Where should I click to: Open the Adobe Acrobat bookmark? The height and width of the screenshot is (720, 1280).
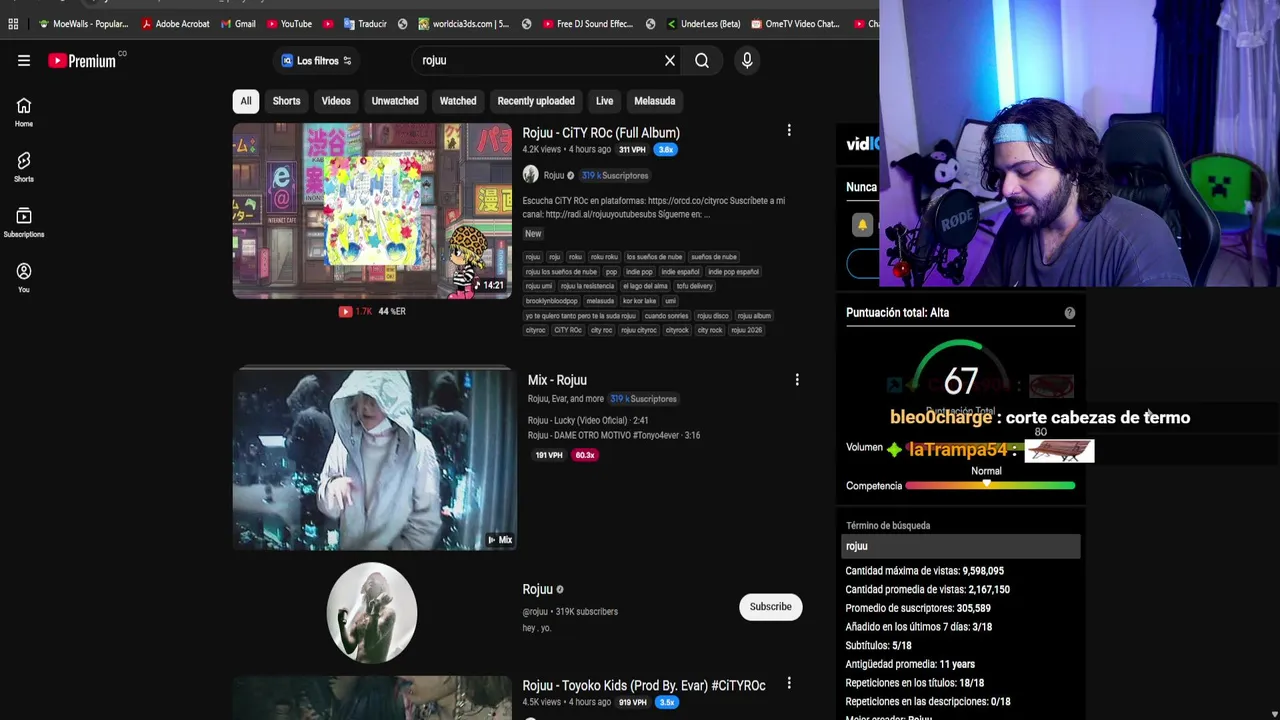click(175, 24)
